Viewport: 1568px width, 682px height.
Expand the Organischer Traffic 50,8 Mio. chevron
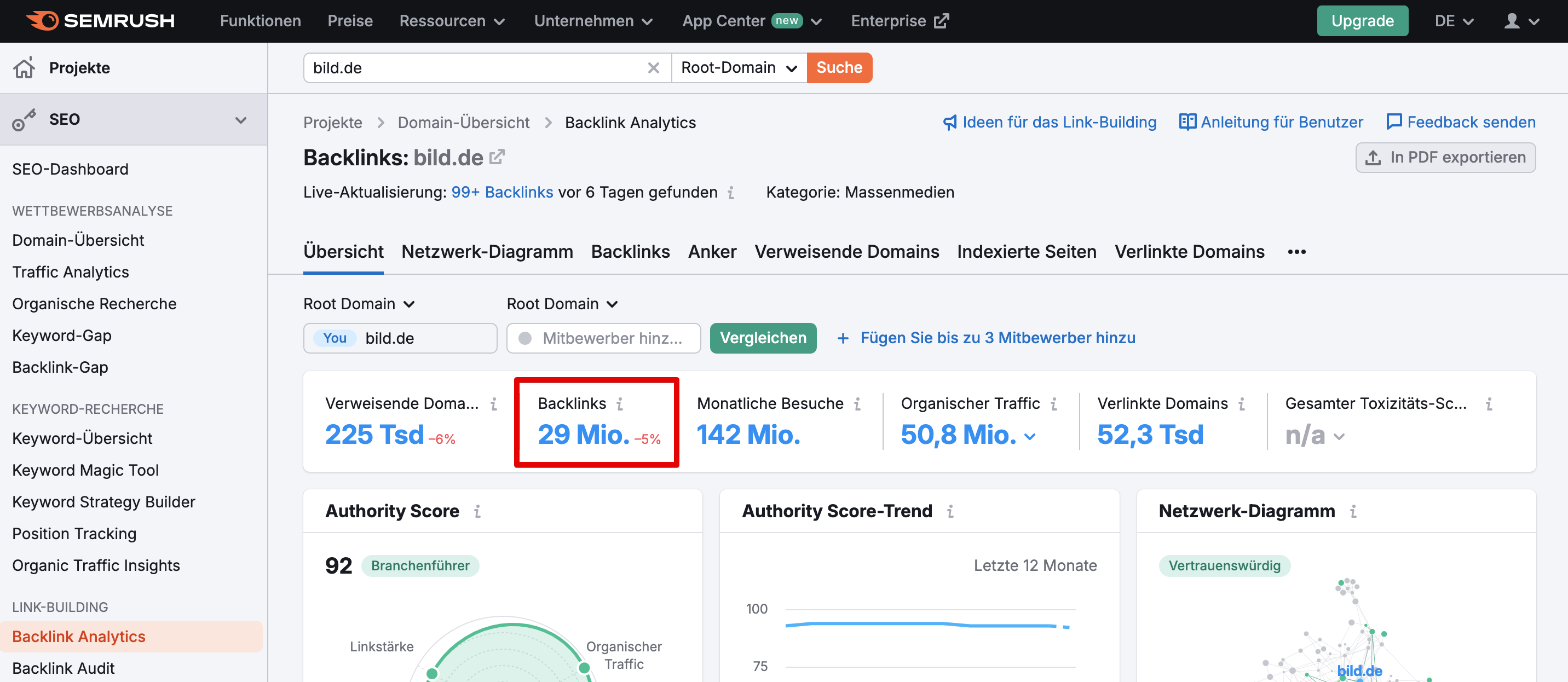pyautogui.click(x=1030, y=436)
